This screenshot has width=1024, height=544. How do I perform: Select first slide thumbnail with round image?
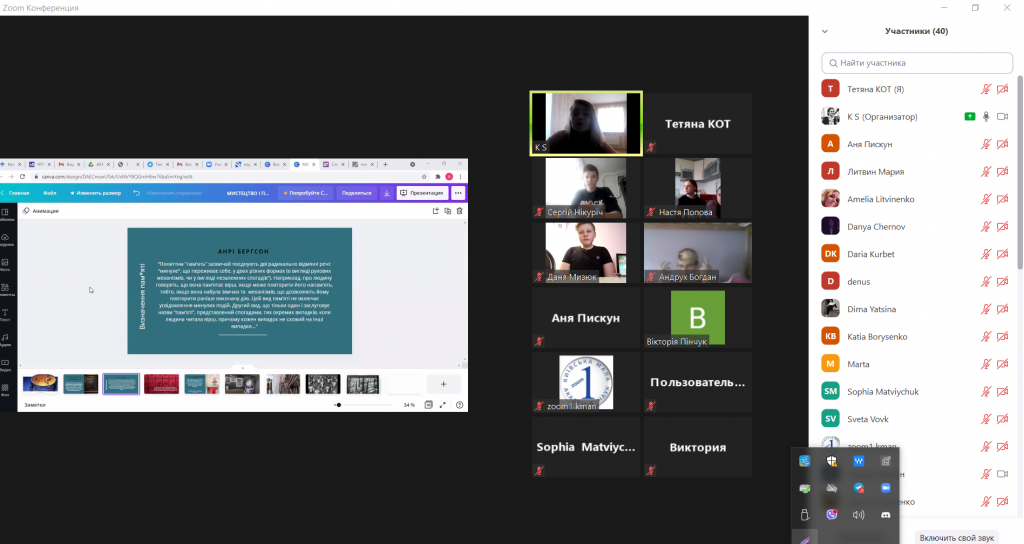pyautogui.click(x=40, y=383)
